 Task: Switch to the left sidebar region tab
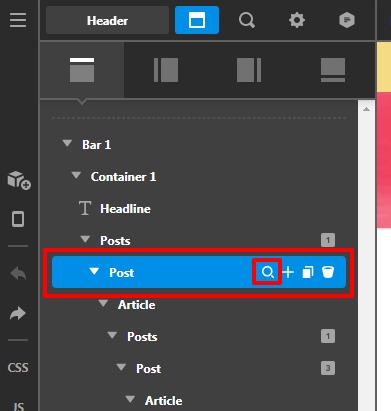tap(166, 70)
